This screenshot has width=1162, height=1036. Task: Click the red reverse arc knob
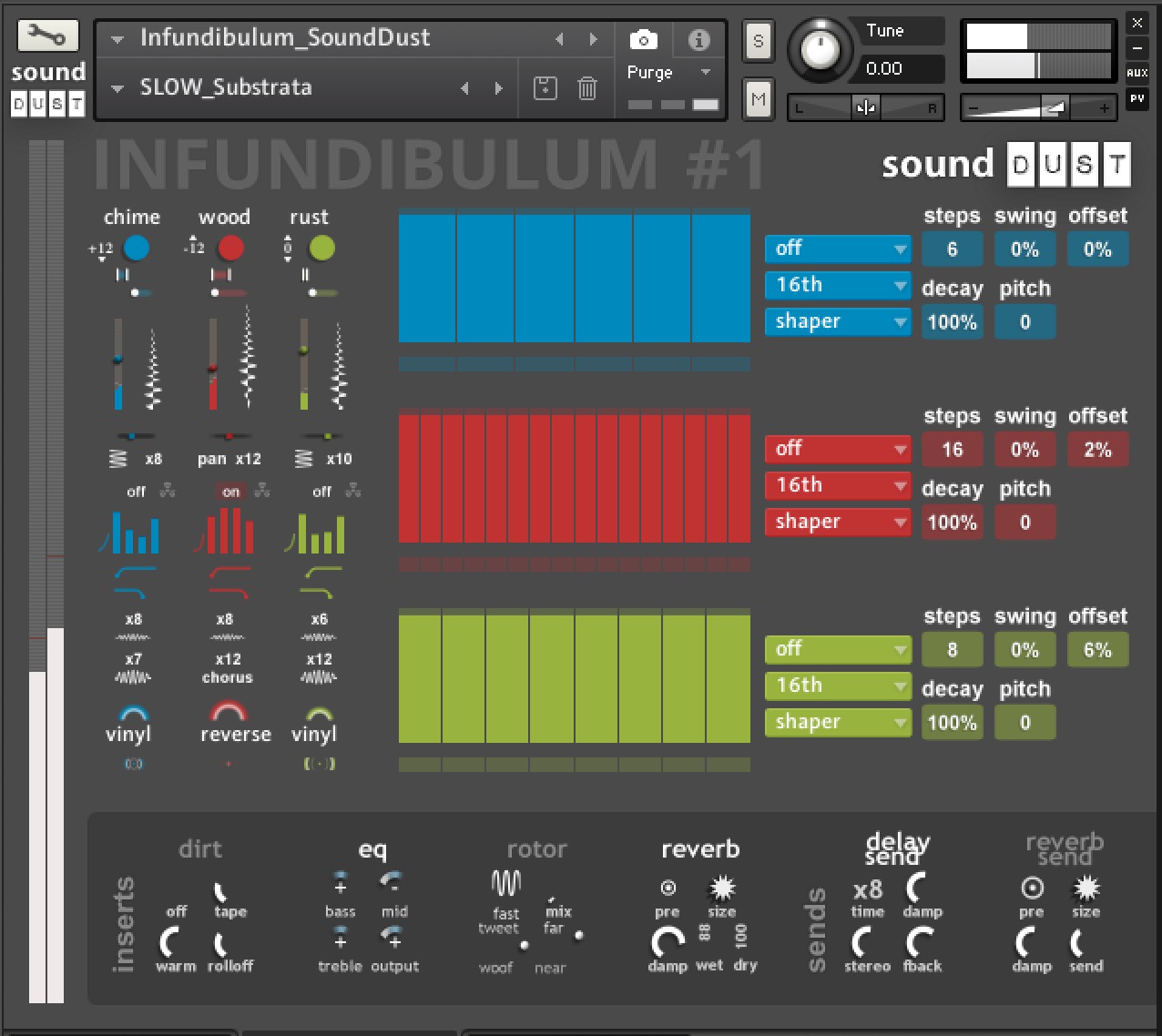click(x=228, y=710)
